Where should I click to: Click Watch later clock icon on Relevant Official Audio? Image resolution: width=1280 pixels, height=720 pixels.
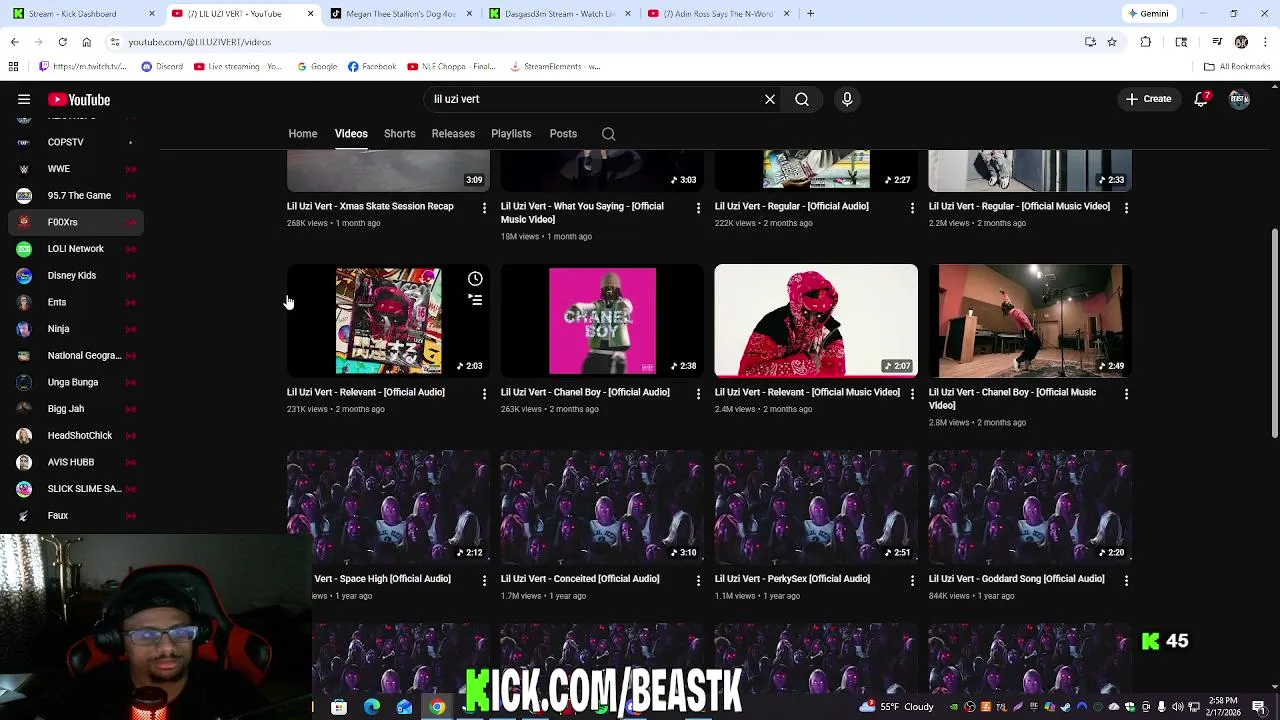coord(475,279)
